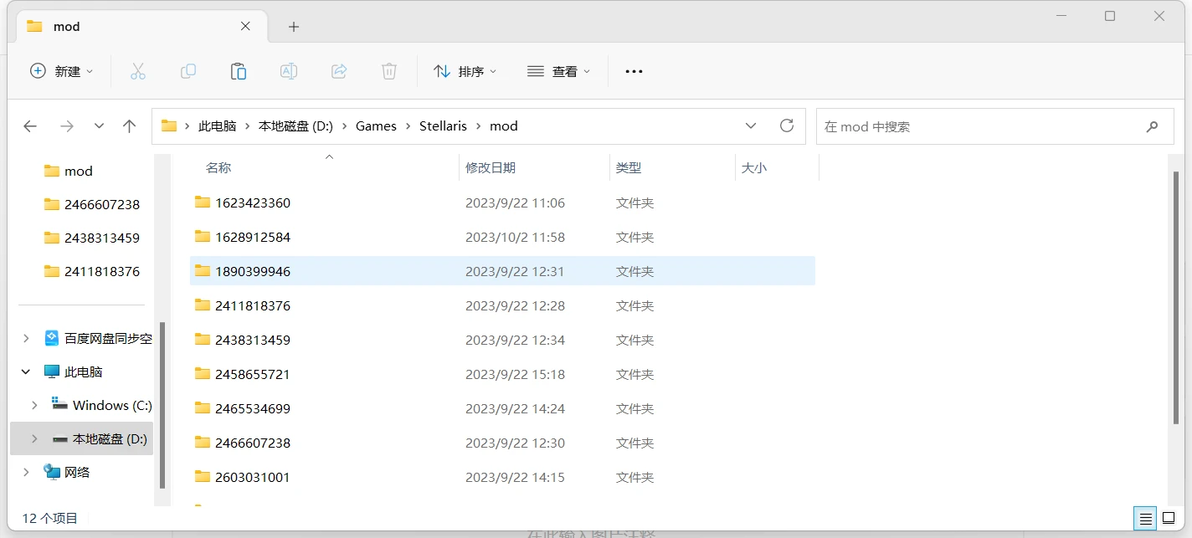1192x538 pixels.
Task: Click Games in address breadcrumb
Action: click(x=376, y=126)
